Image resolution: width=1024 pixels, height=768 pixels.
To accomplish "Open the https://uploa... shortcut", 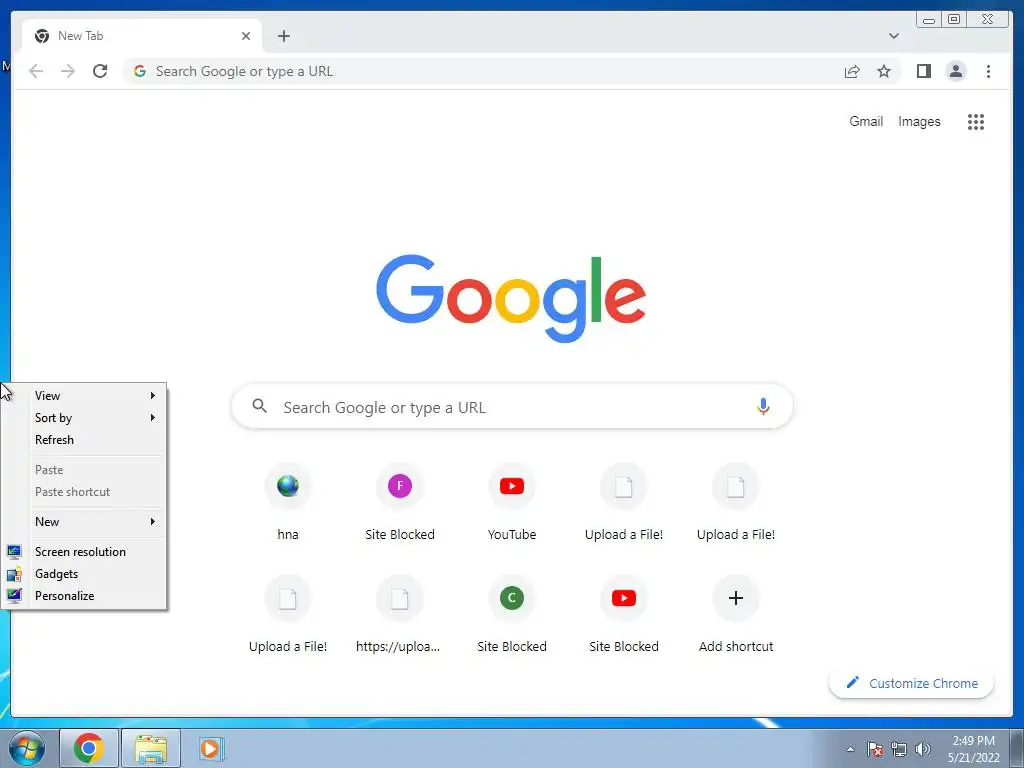I will pos(400,613).
